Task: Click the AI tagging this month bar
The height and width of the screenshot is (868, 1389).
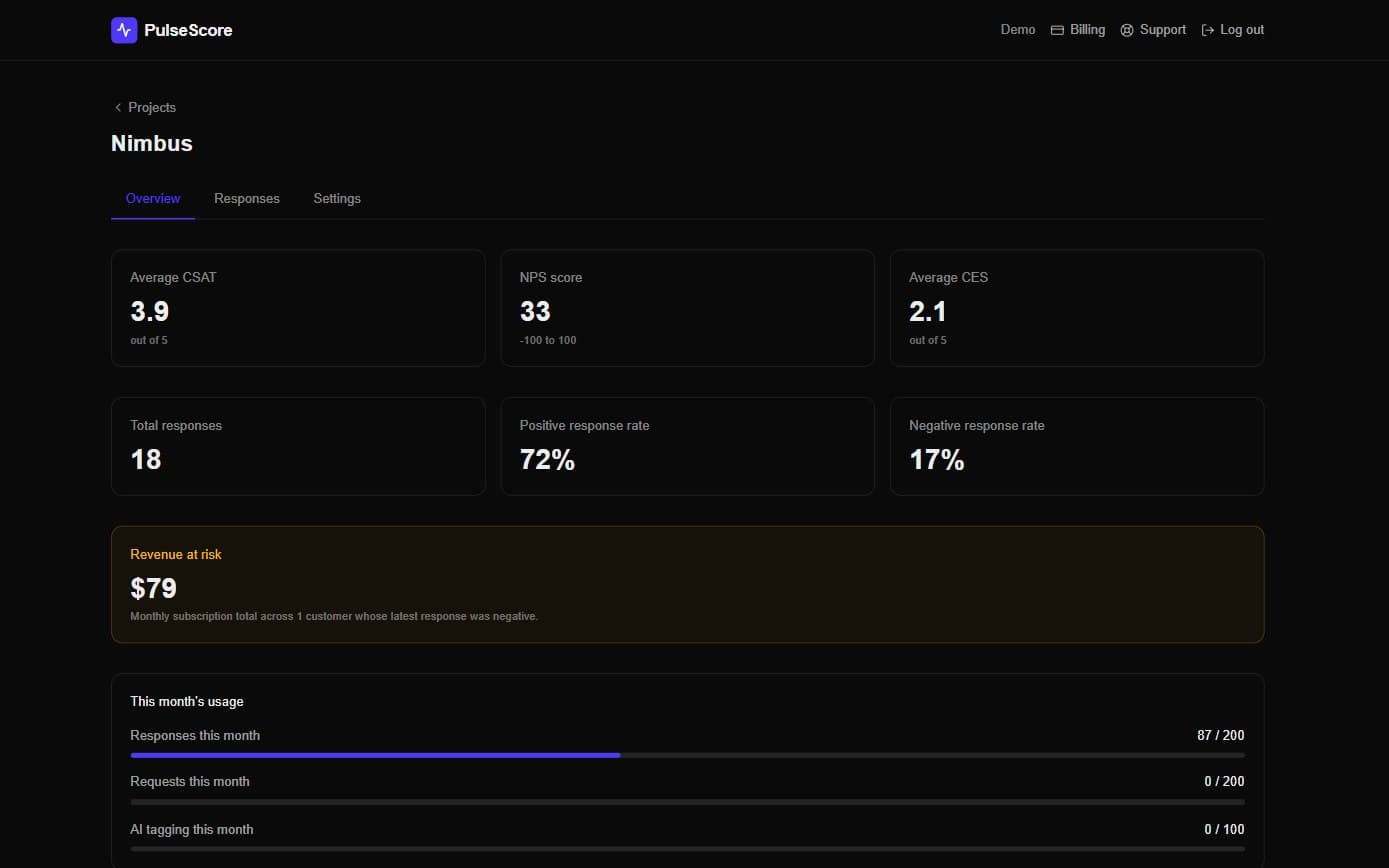Action: click(687, 848)
